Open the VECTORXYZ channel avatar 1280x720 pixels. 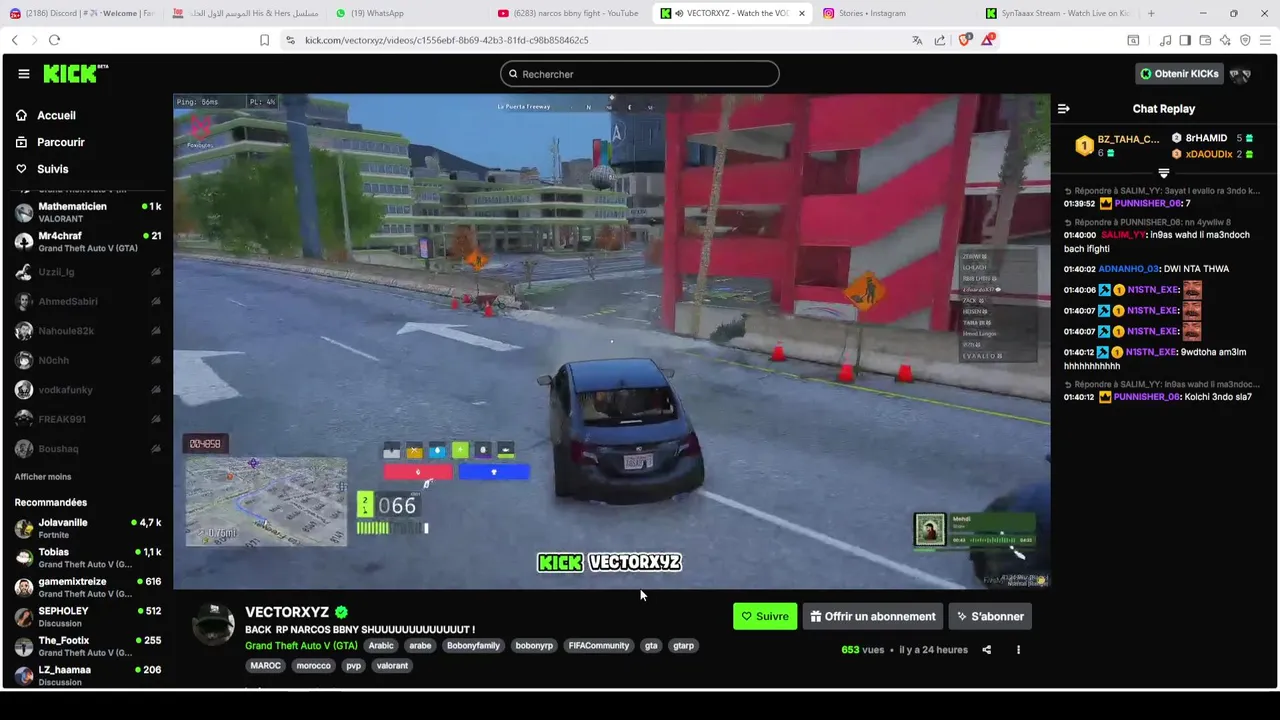[214, 625]
